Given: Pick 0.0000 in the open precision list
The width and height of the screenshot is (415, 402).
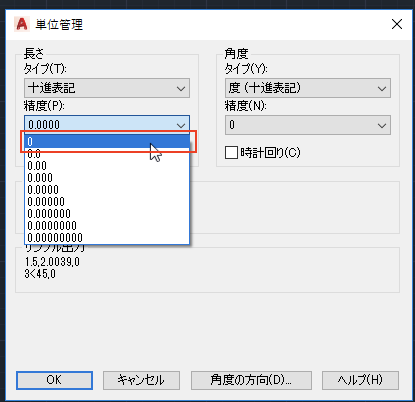Looking at the screenshot, I should coord(107,190).
